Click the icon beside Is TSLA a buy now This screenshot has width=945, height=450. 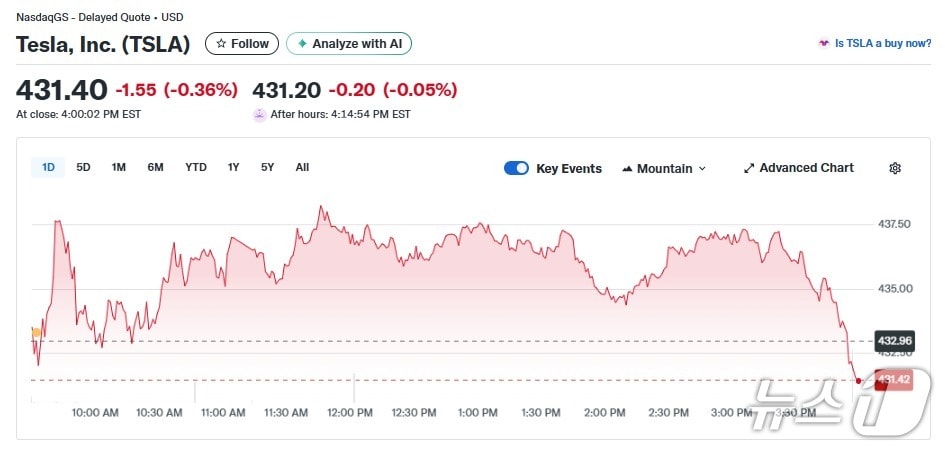point(824,44)
